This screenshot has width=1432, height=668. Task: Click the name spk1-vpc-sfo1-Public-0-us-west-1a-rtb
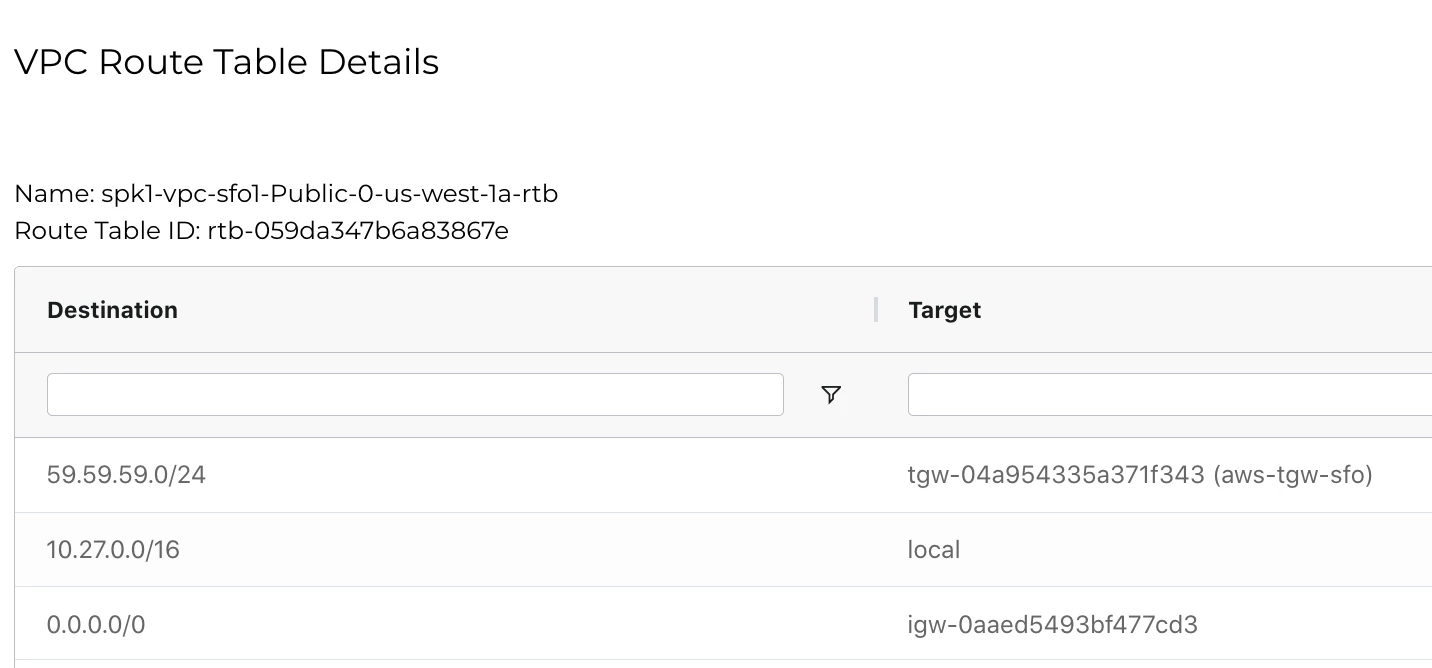pos(331,194)
